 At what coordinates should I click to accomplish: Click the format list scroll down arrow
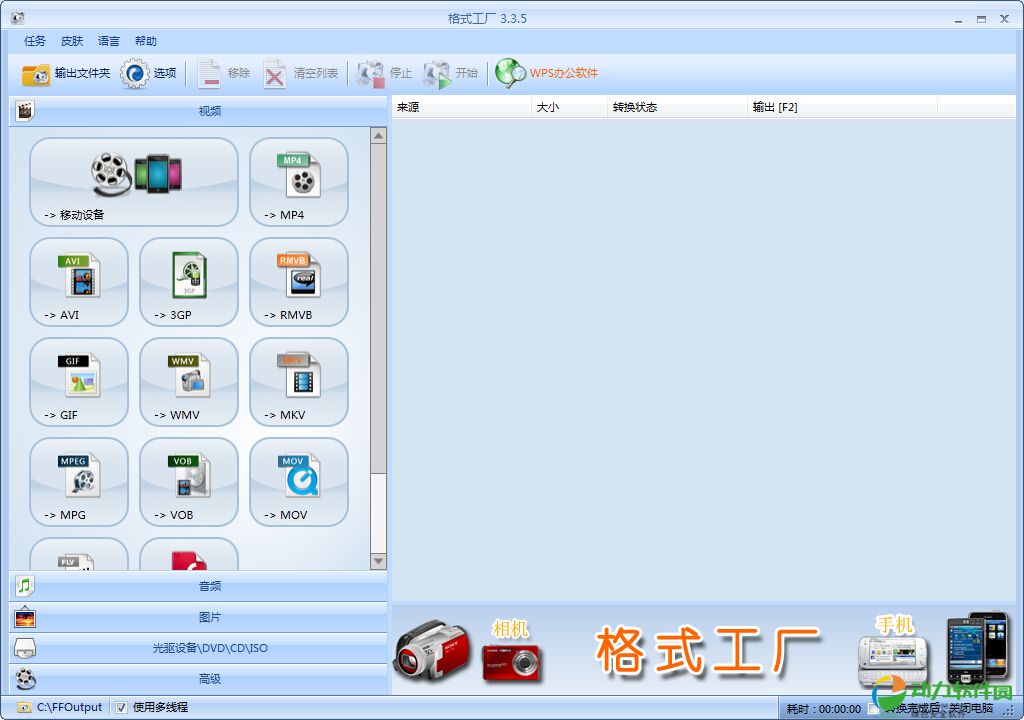(x=378, y=562)
